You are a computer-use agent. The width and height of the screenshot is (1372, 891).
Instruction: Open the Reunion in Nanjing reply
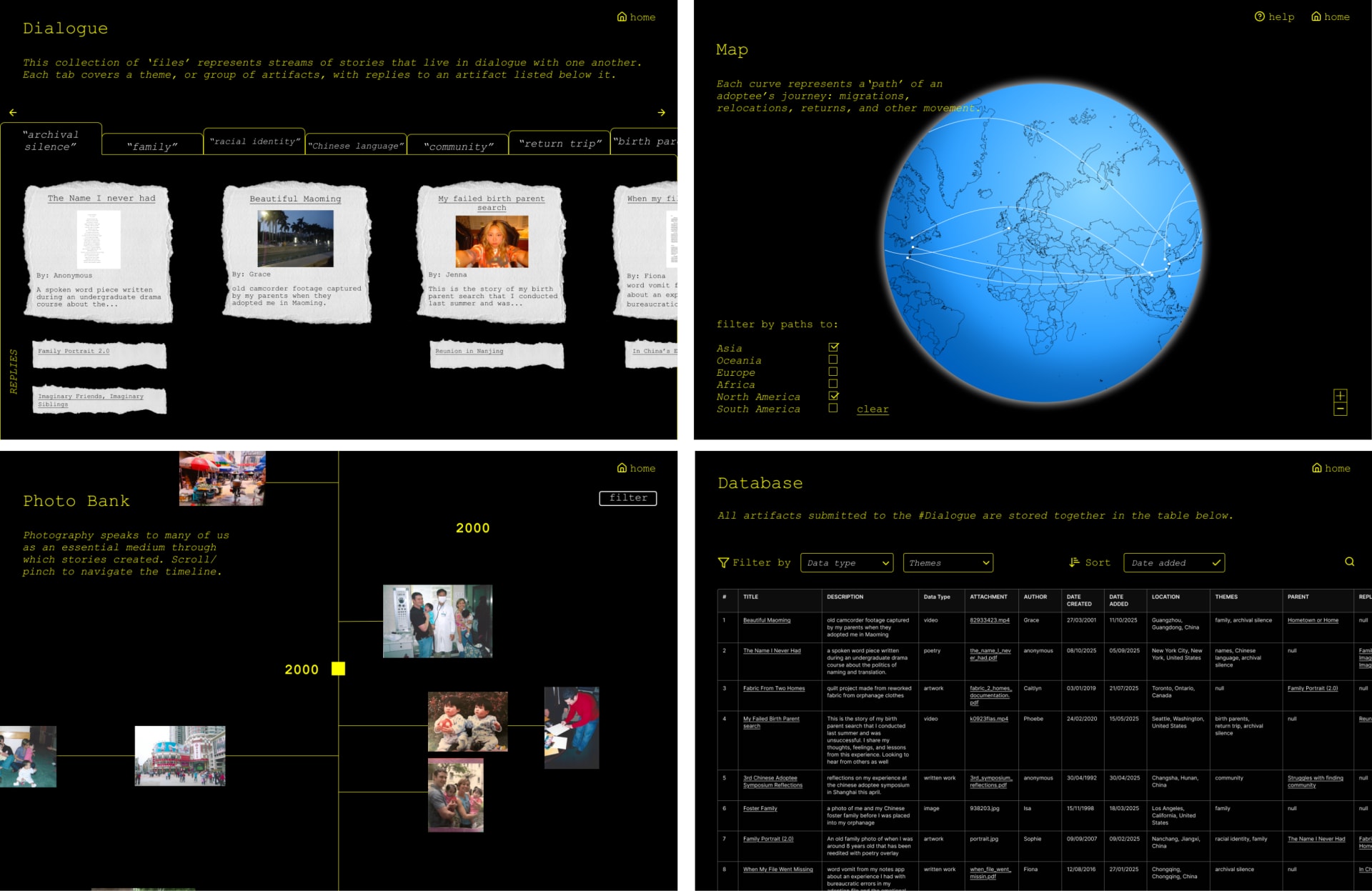coord(469,351)
